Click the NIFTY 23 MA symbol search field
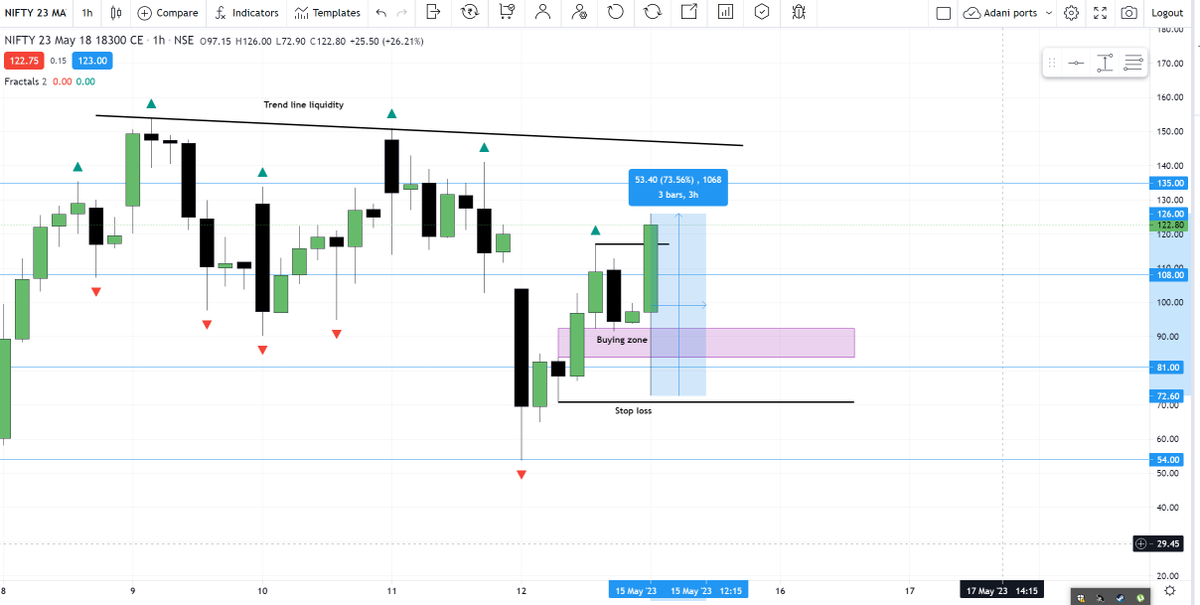This screenshot has width=1200, height=605. click(36, 13)
